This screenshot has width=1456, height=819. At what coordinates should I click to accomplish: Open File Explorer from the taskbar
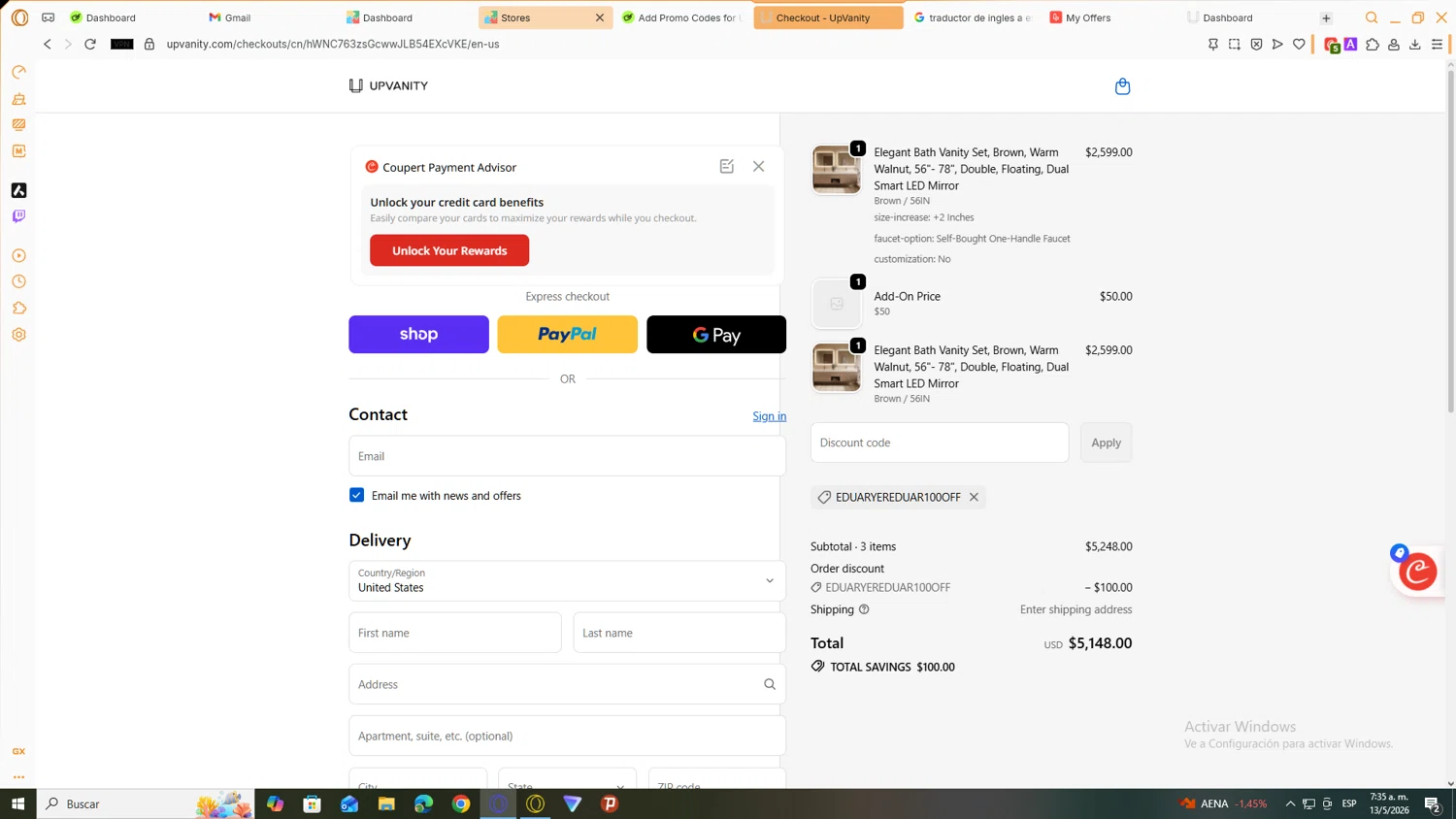tap(386, 803)
